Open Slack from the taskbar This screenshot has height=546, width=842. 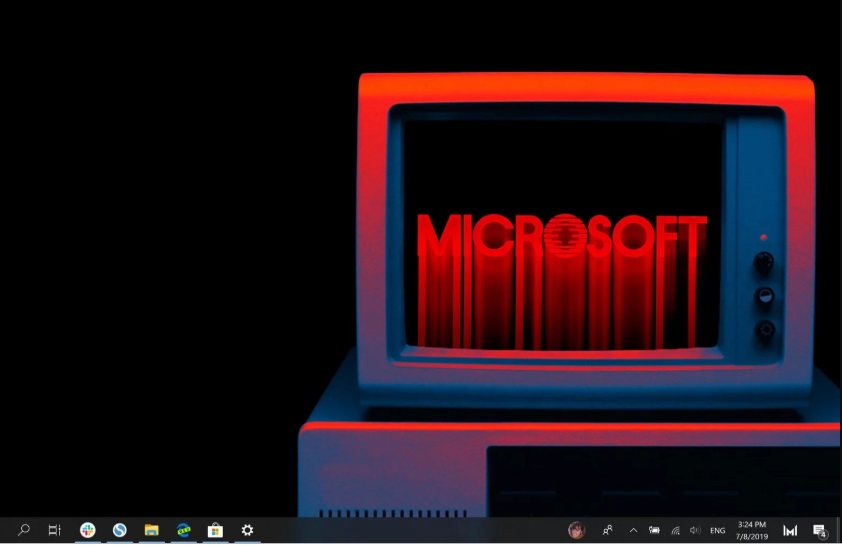coord(88,530)
